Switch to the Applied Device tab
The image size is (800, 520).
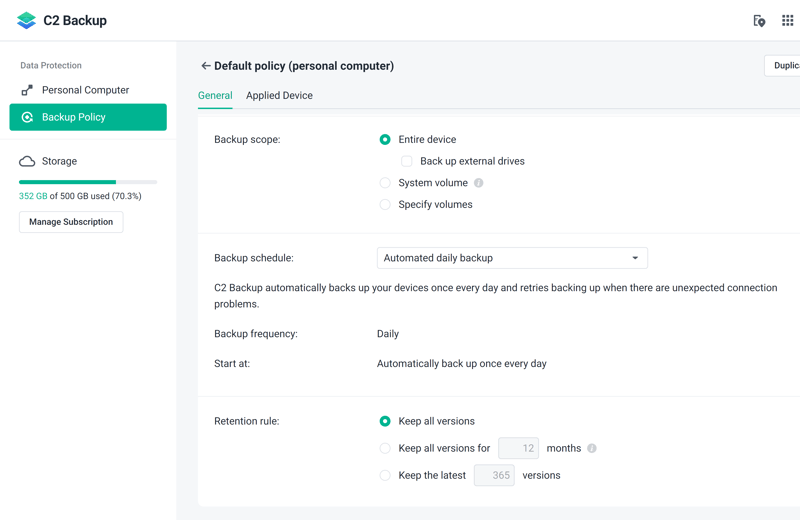[279, 96]
